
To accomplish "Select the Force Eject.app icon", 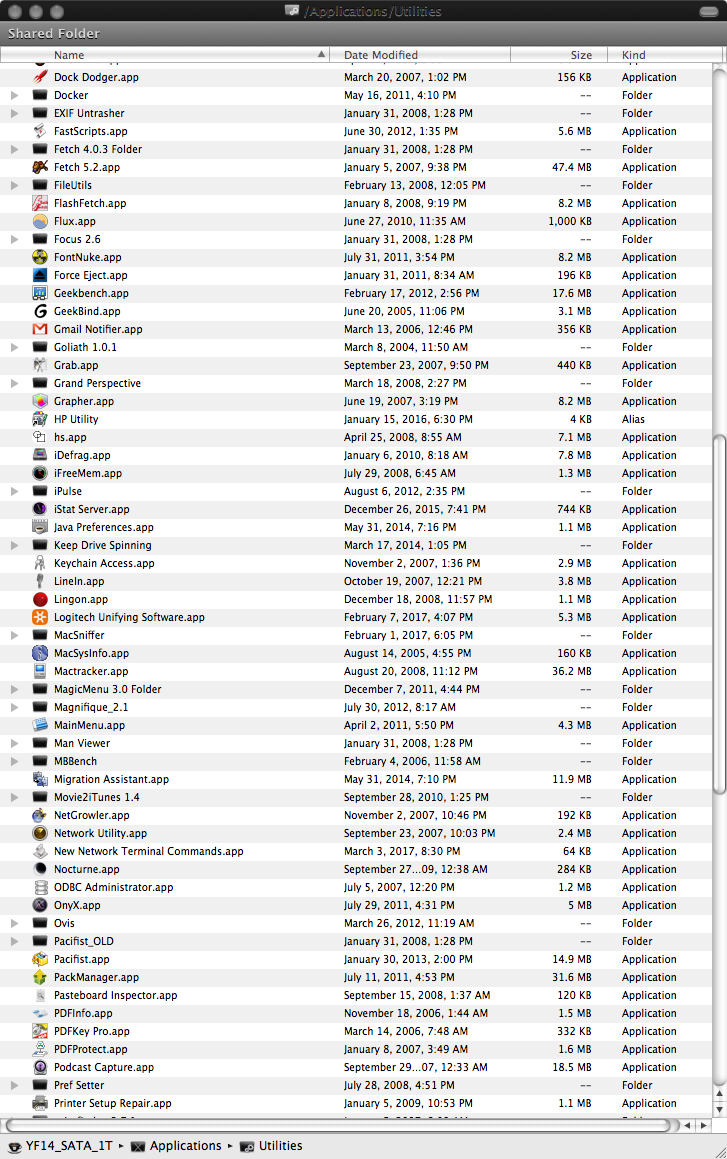I will [41, 275].
